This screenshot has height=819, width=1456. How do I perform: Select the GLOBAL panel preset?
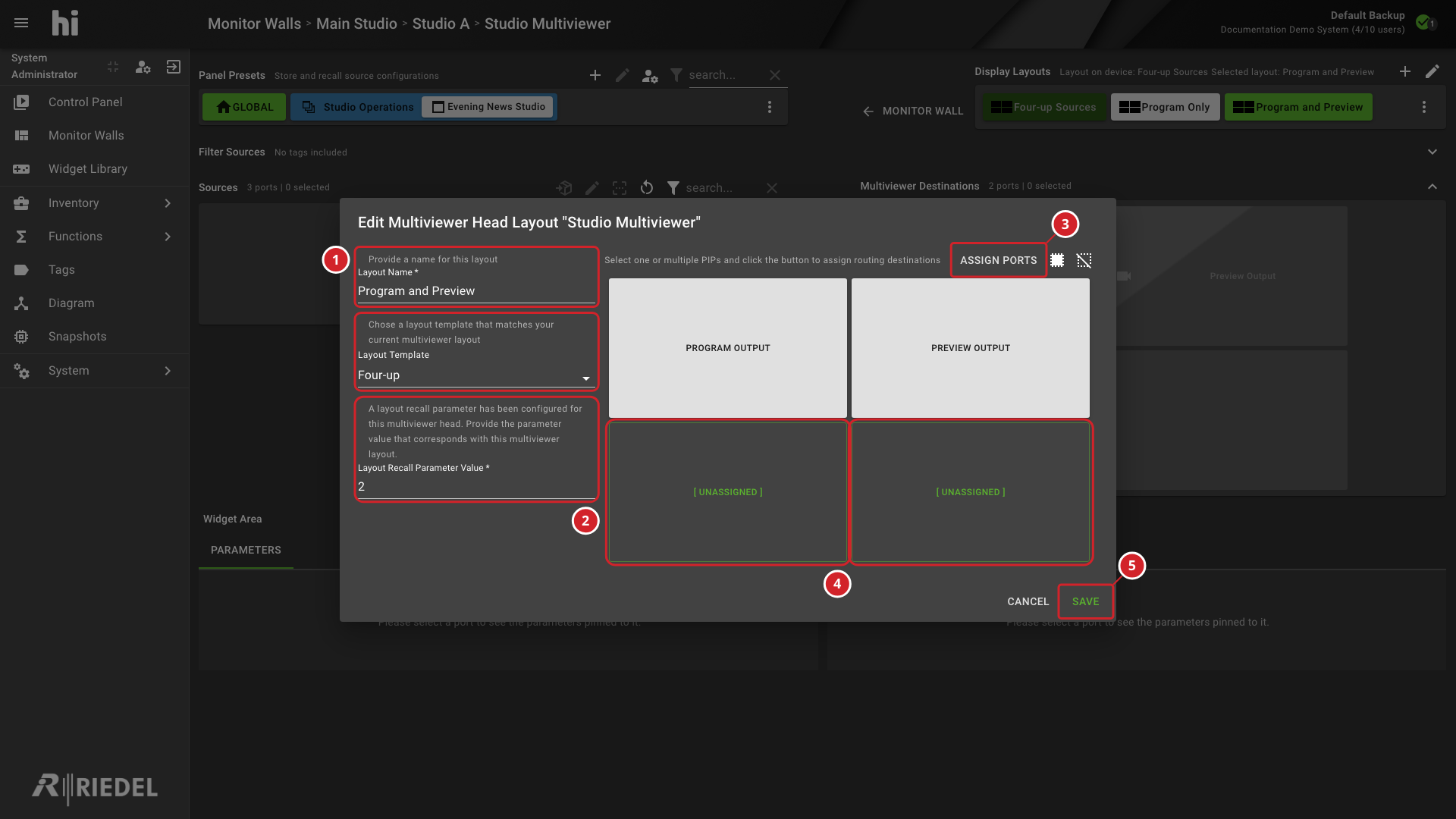[244, 107]
